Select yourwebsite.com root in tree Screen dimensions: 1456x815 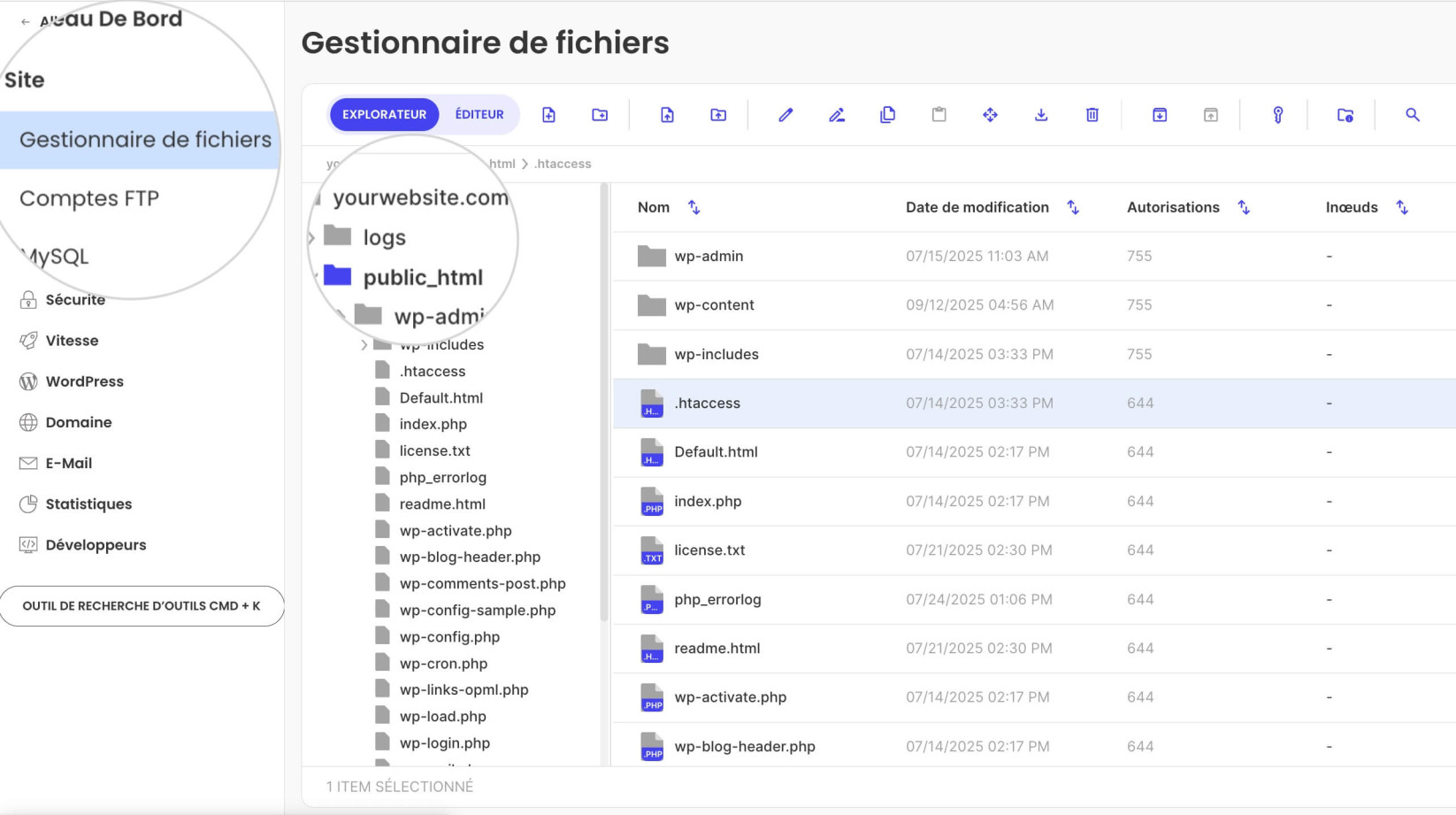pos(421,197)
